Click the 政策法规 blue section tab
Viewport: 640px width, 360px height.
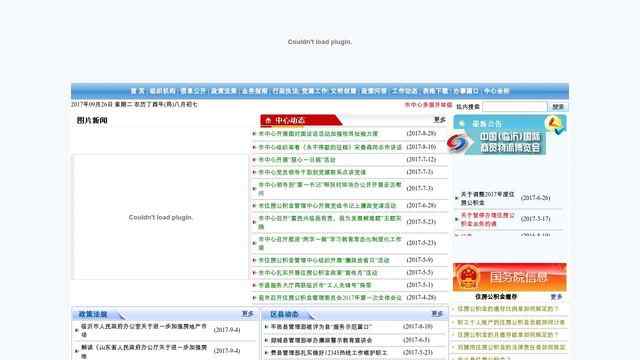point(98,314)
